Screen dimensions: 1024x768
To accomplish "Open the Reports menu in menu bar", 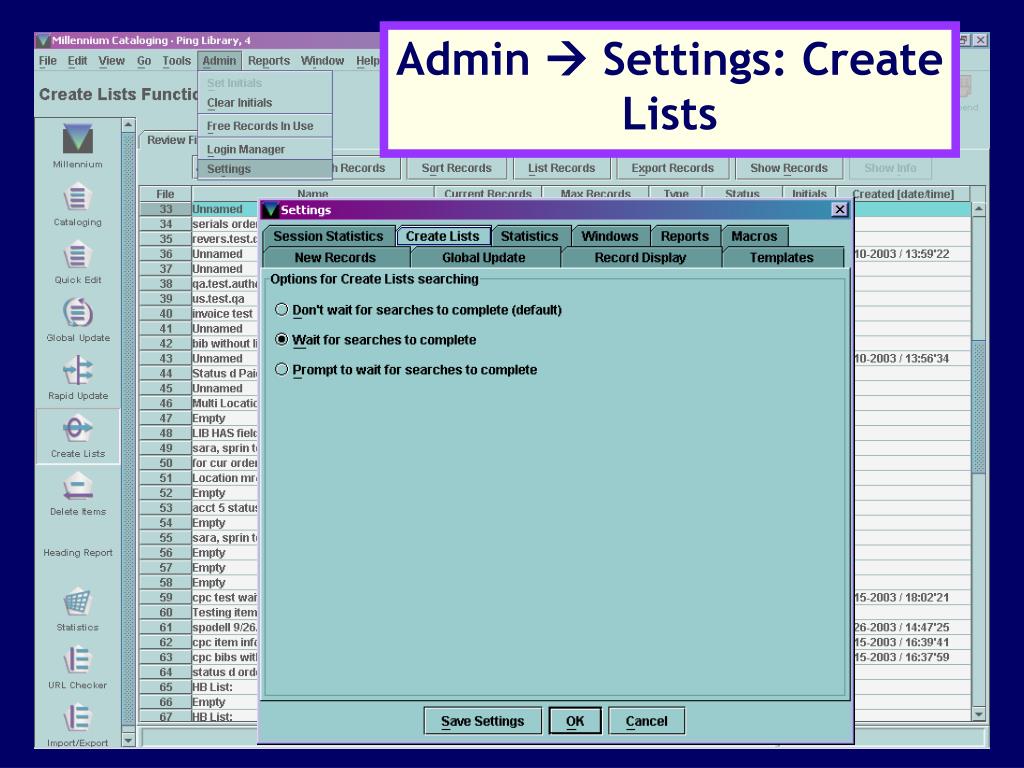I will 268,61.
